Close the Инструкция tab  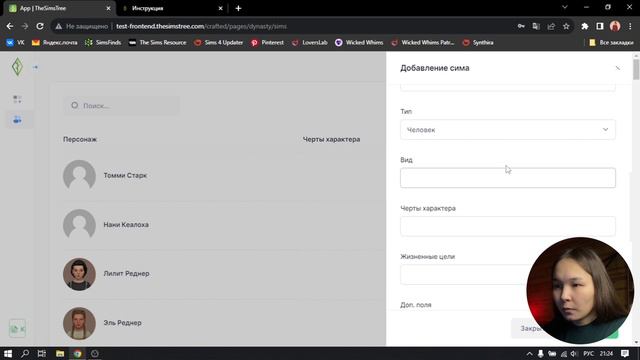tap(220, 8)
